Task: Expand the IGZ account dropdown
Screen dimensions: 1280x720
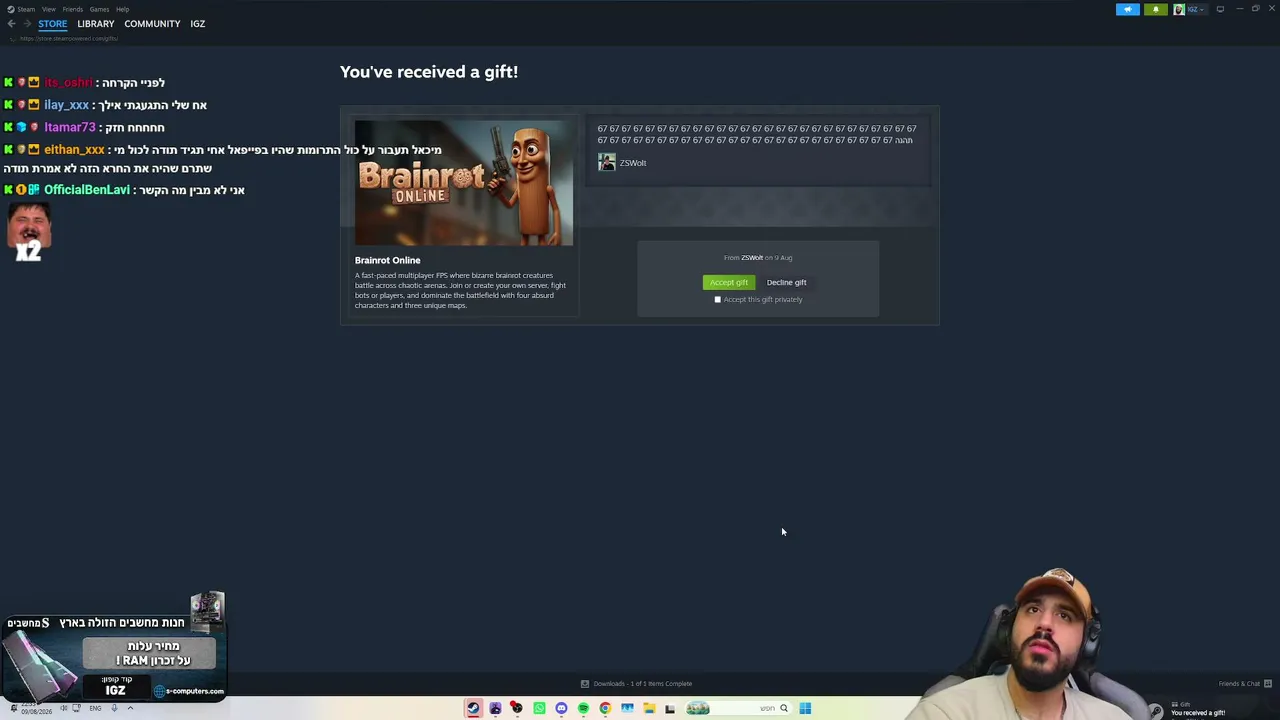Action: (x=1199, y=9)
